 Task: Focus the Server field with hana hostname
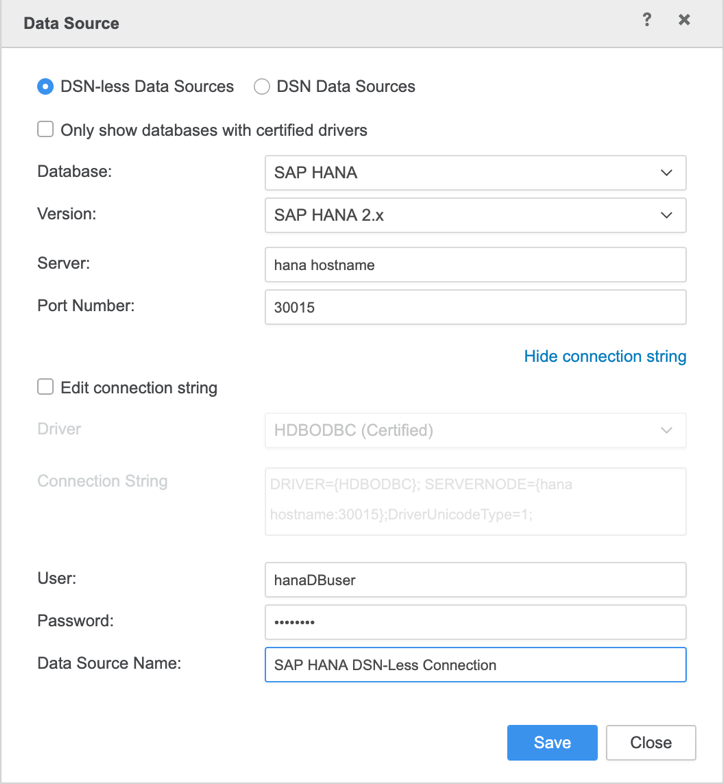click(x=475, y=265)
